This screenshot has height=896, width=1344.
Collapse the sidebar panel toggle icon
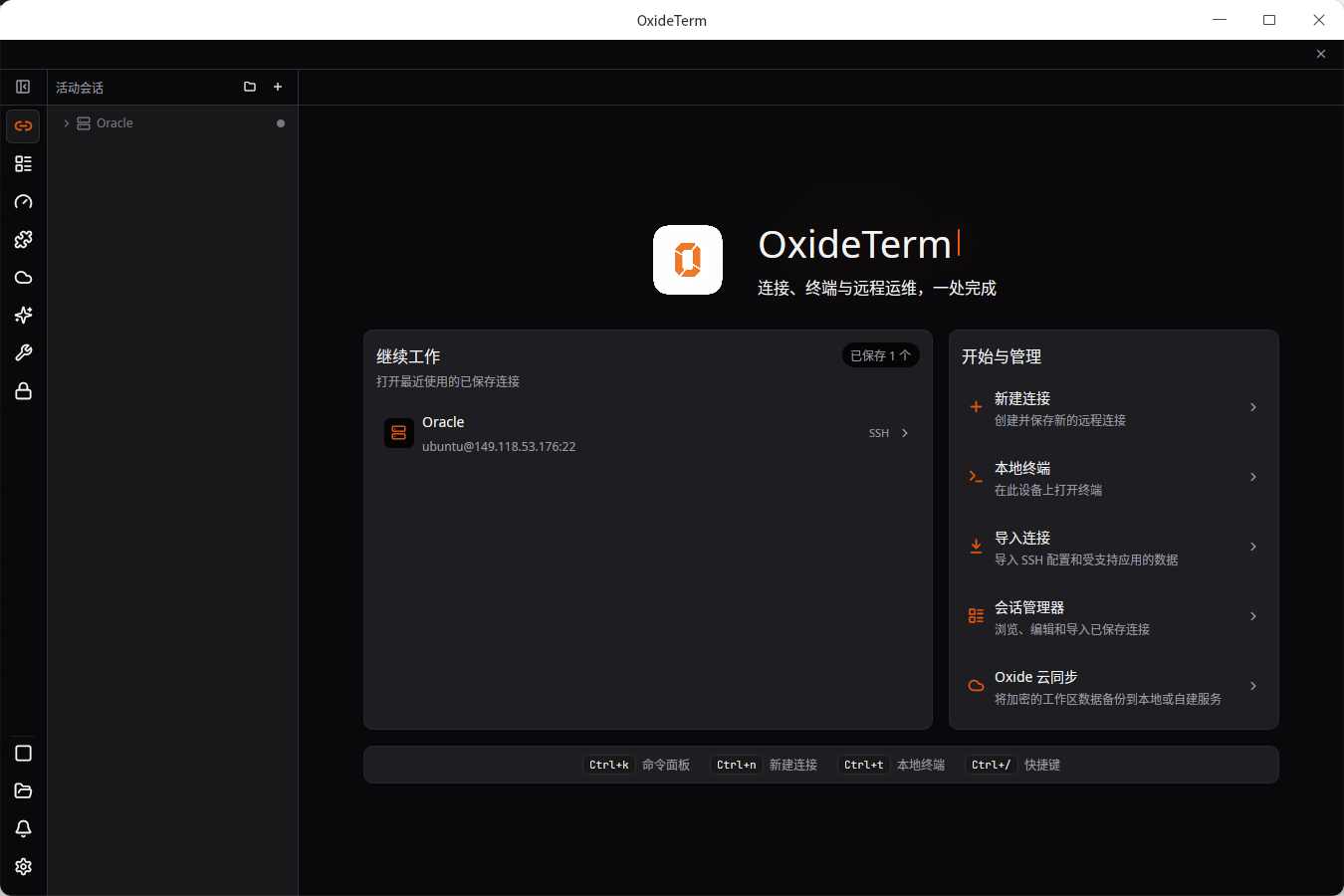tap(23, 87)
